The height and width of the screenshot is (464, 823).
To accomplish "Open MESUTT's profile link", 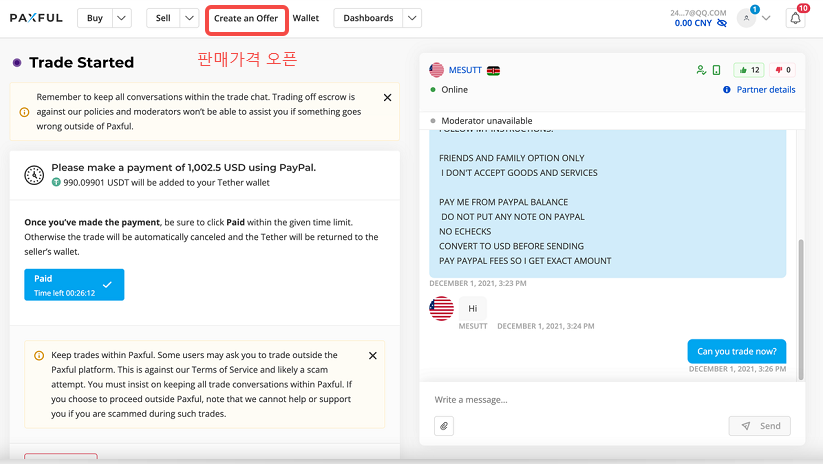I will [465, 70].
